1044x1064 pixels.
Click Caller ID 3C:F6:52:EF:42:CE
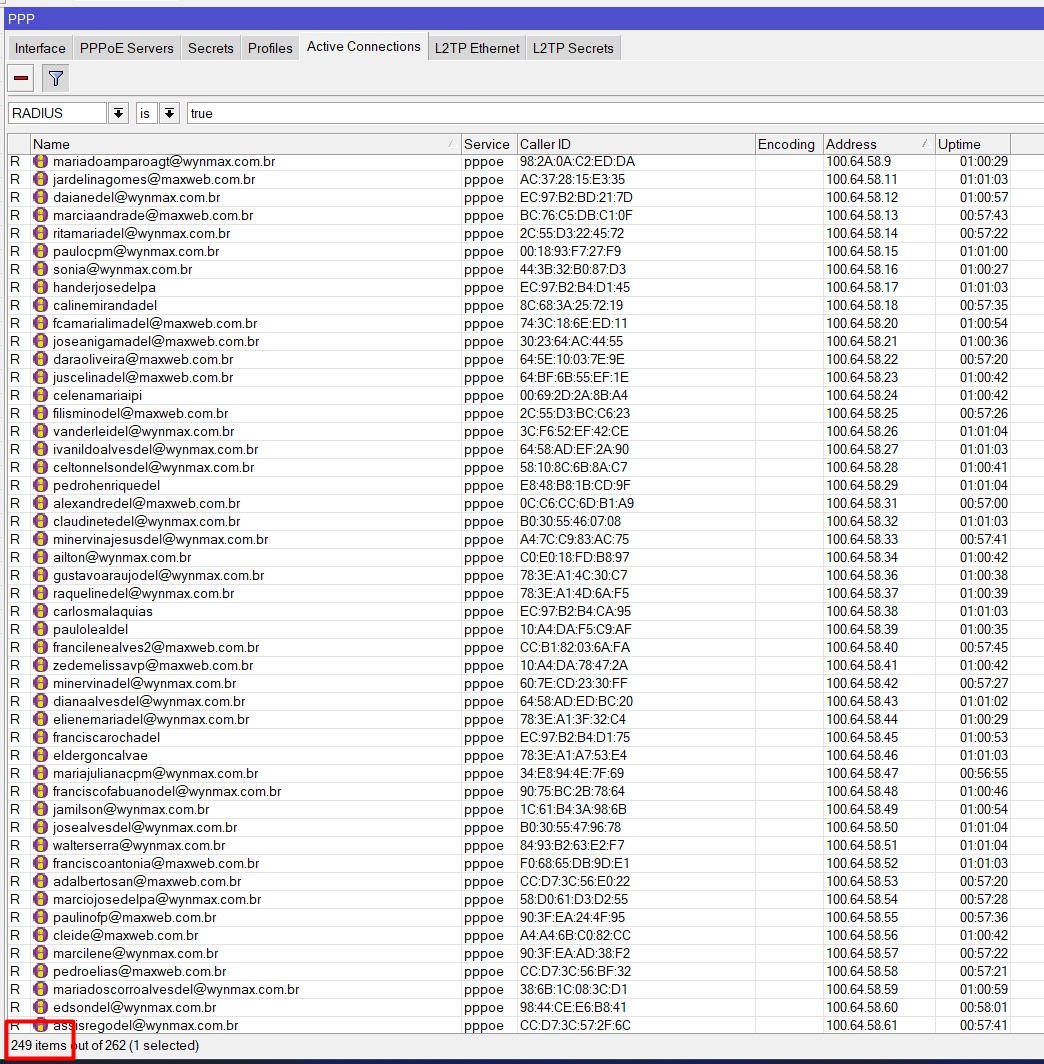(574, 432)
